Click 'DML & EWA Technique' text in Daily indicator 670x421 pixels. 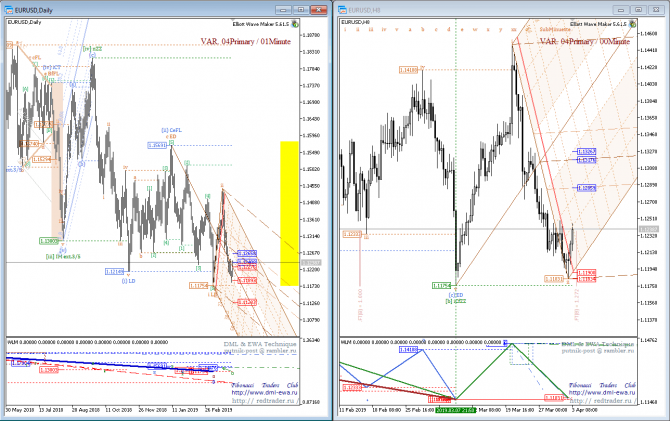[260, 344]
